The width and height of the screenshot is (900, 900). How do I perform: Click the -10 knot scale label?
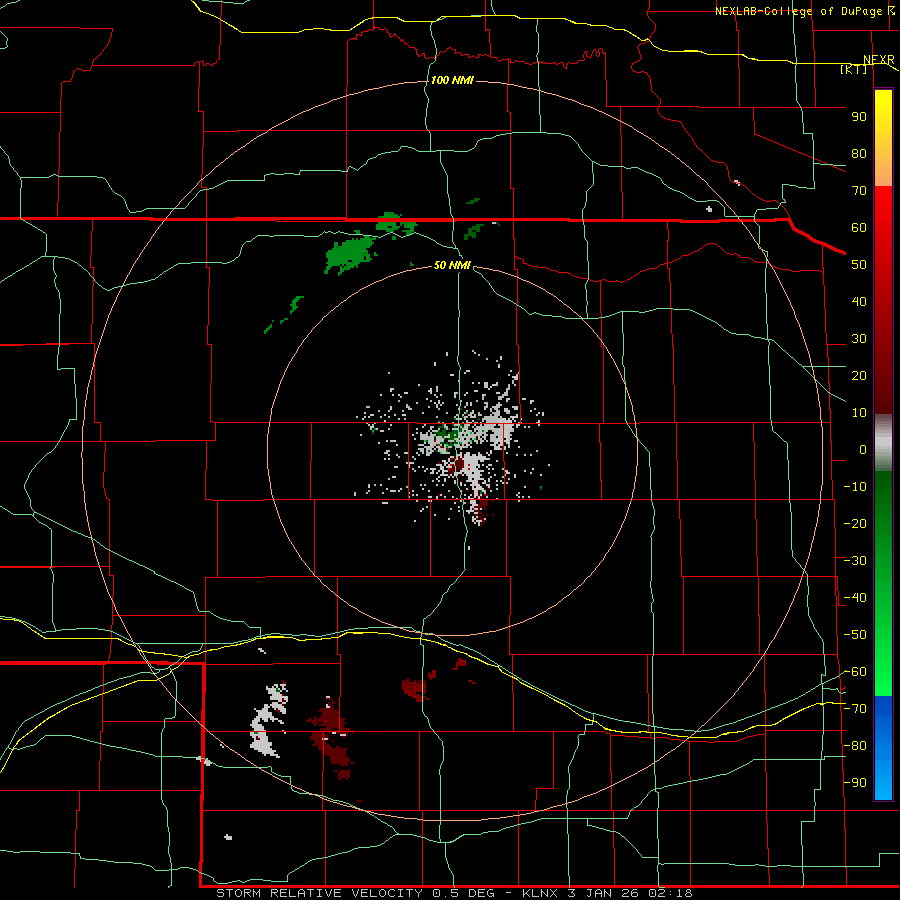(855, 487)
